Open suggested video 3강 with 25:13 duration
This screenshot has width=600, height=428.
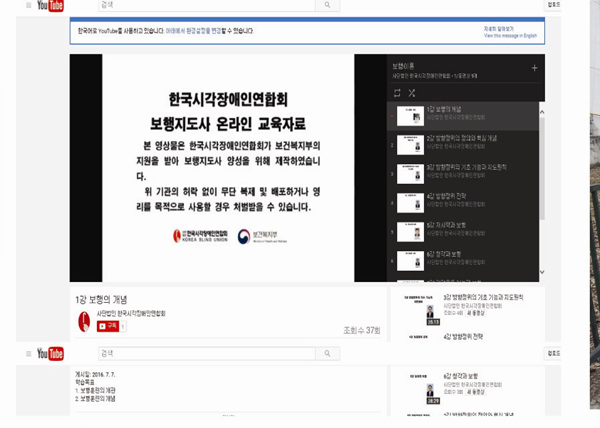[419, 309]
